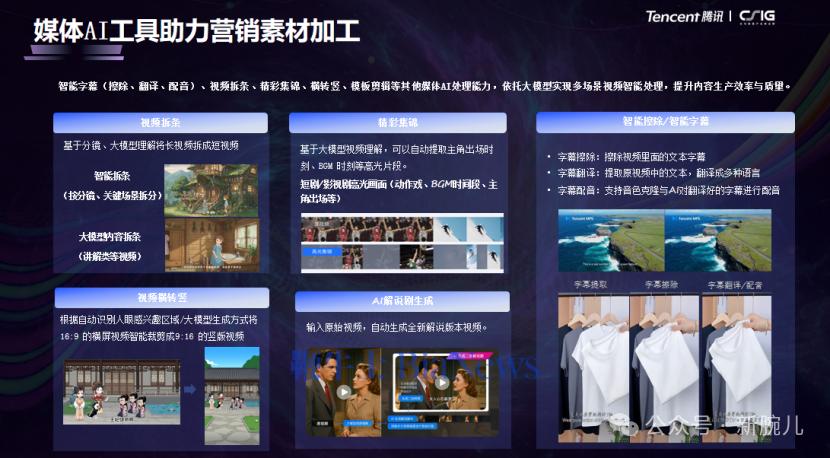Viewport: 830px width, 458px height.
Task: Click the Tencent腾讯 logo
Action: pos(685,17)
